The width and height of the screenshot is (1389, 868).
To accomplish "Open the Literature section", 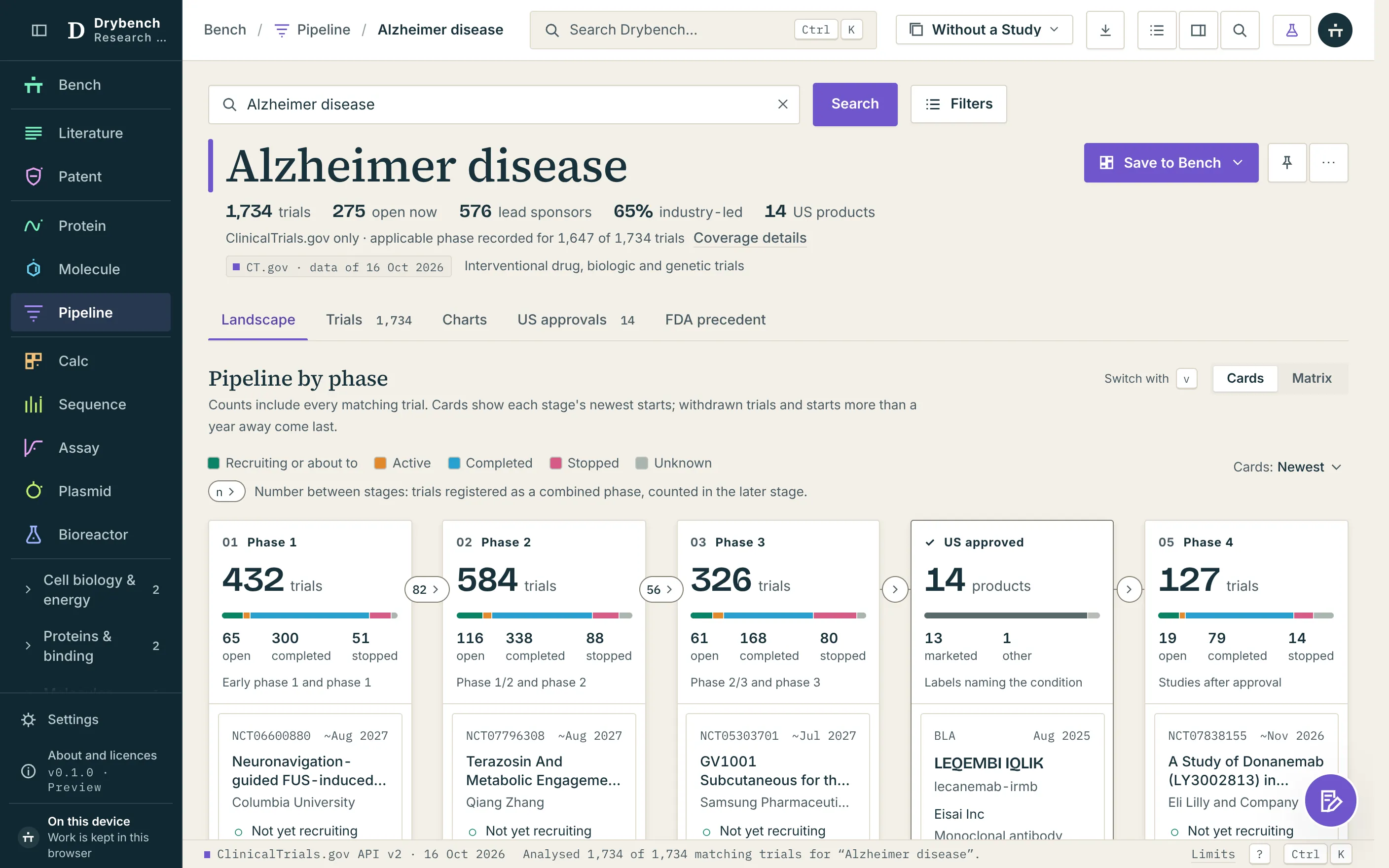I will tap(91, 133).
